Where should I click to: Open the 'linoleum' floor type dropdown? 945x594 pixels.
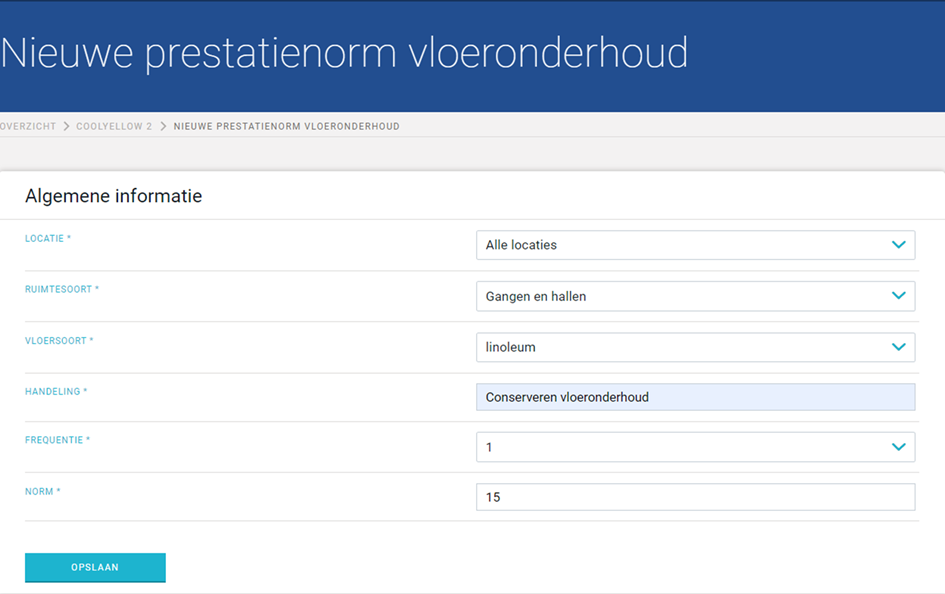click(695, 347)
